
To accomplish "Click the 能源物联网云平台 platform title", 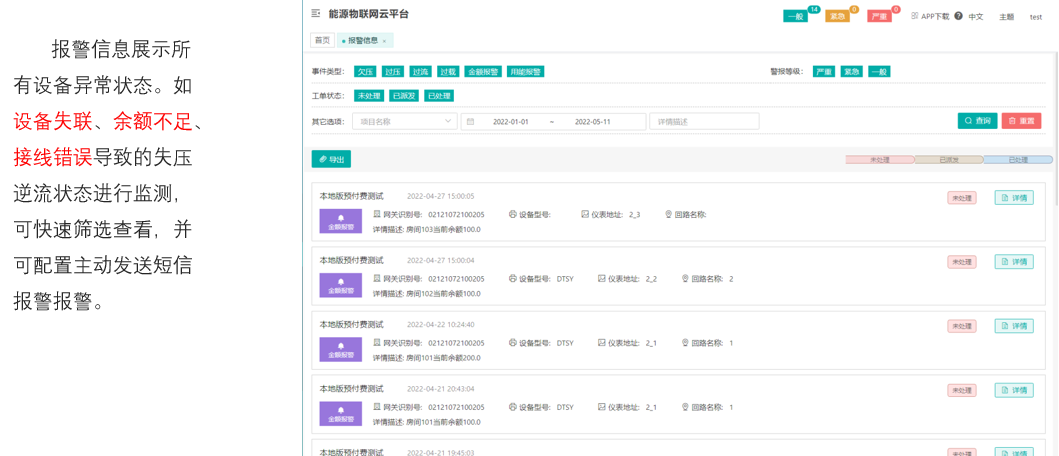I will coord(369,14).
